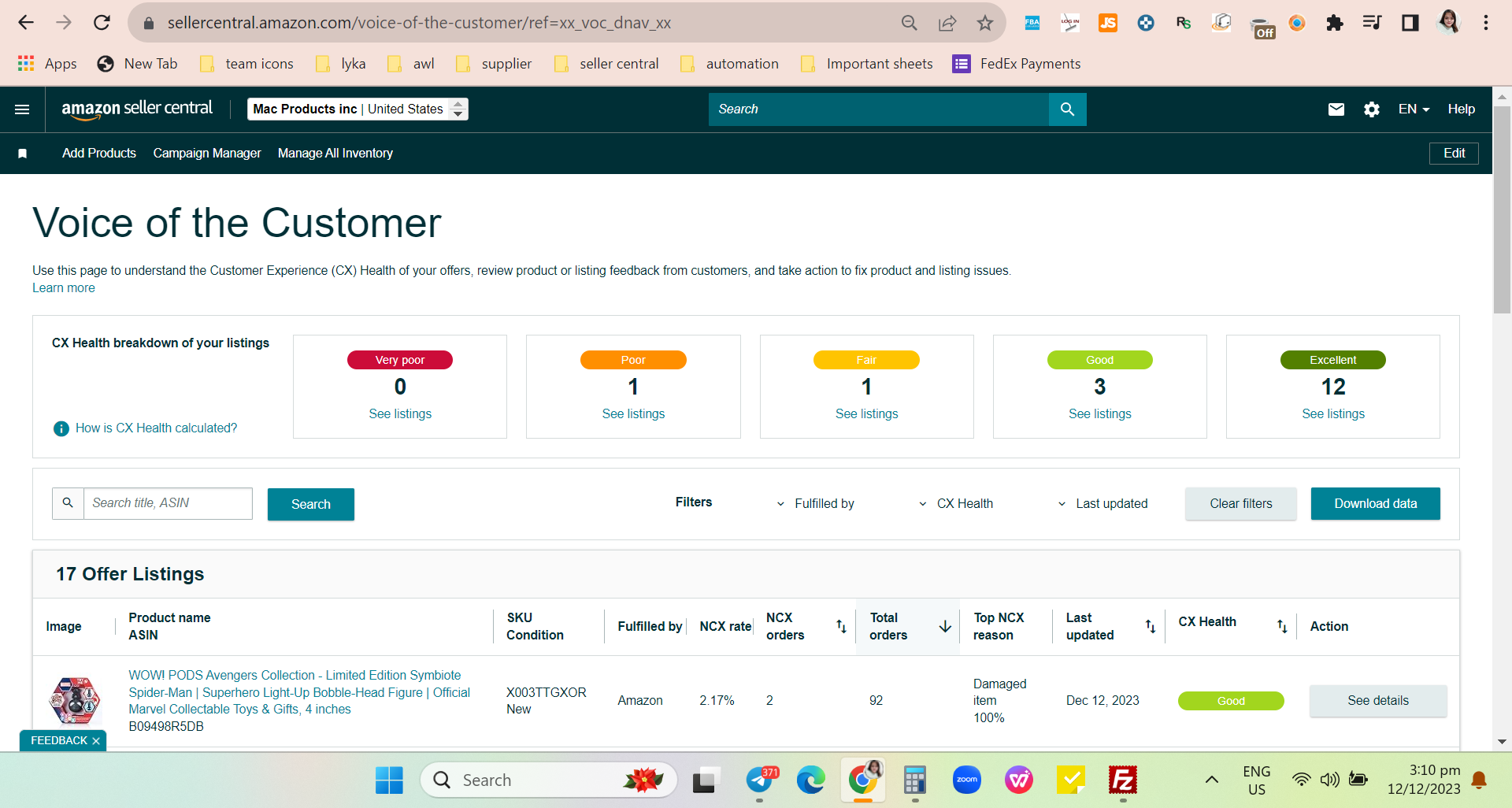Click the browser zoom magnifier icon
The width and height of the screenshot is (1512, 808).
point(910,23)
